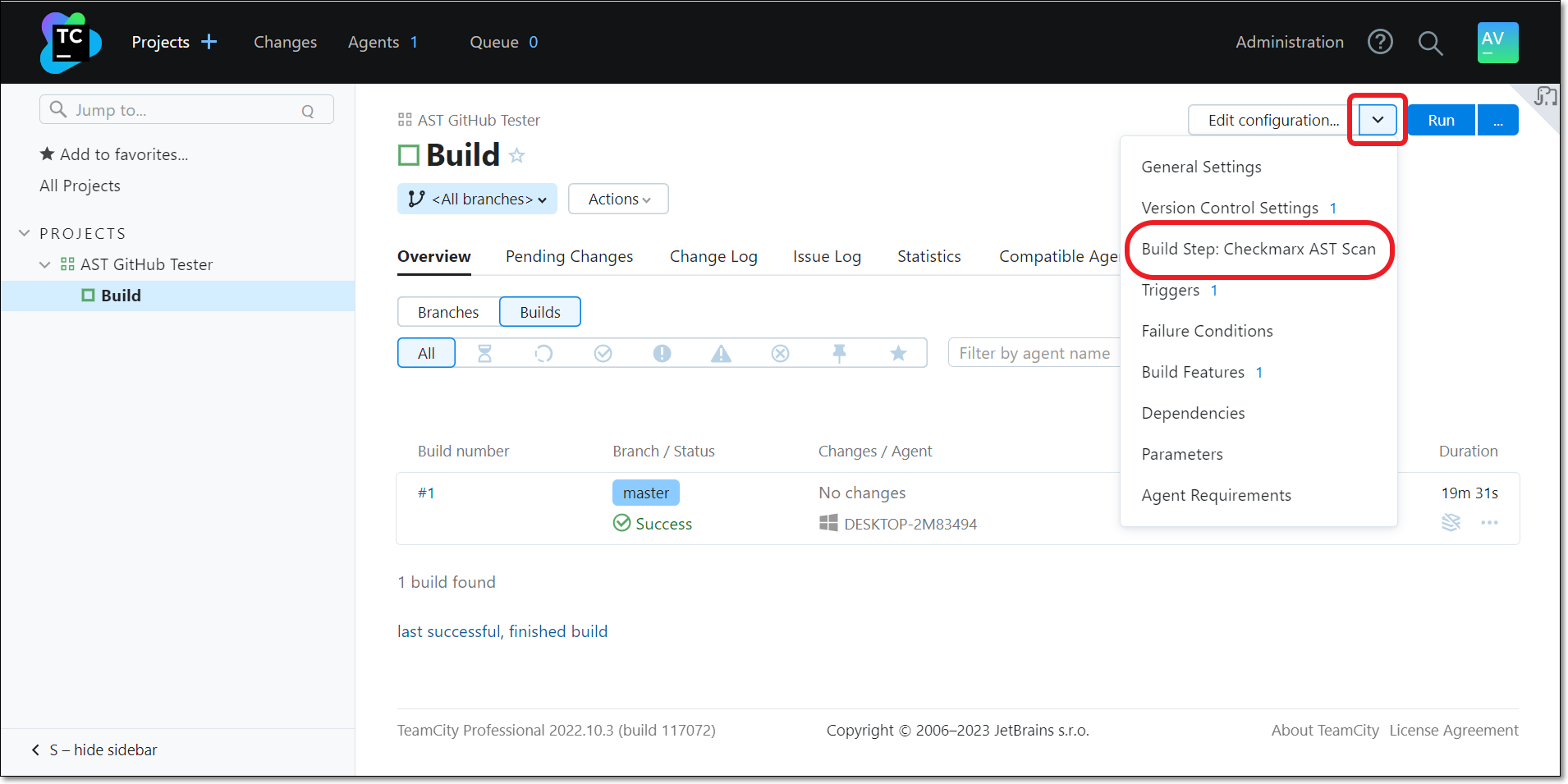Star the Build configuration as favorite
Viewport: 1568px width, 784px height.
[516, 155]
